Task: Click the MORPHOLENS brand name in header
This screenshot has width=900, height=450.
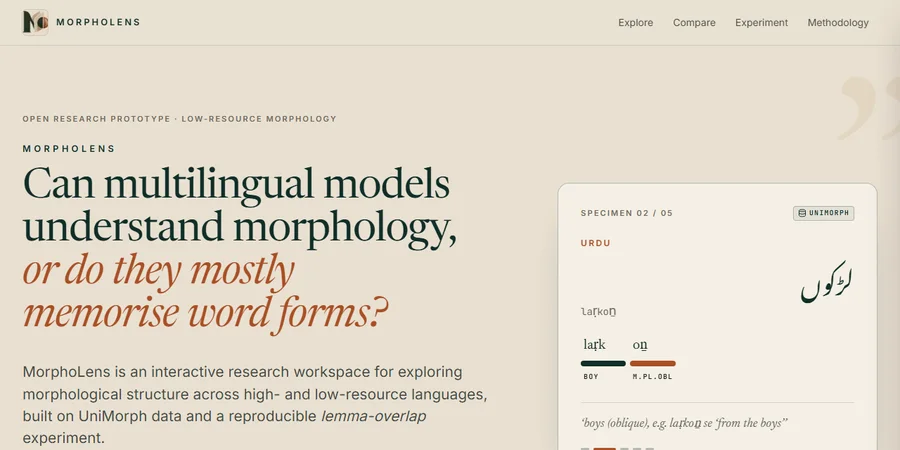Action: click(98, 22)
